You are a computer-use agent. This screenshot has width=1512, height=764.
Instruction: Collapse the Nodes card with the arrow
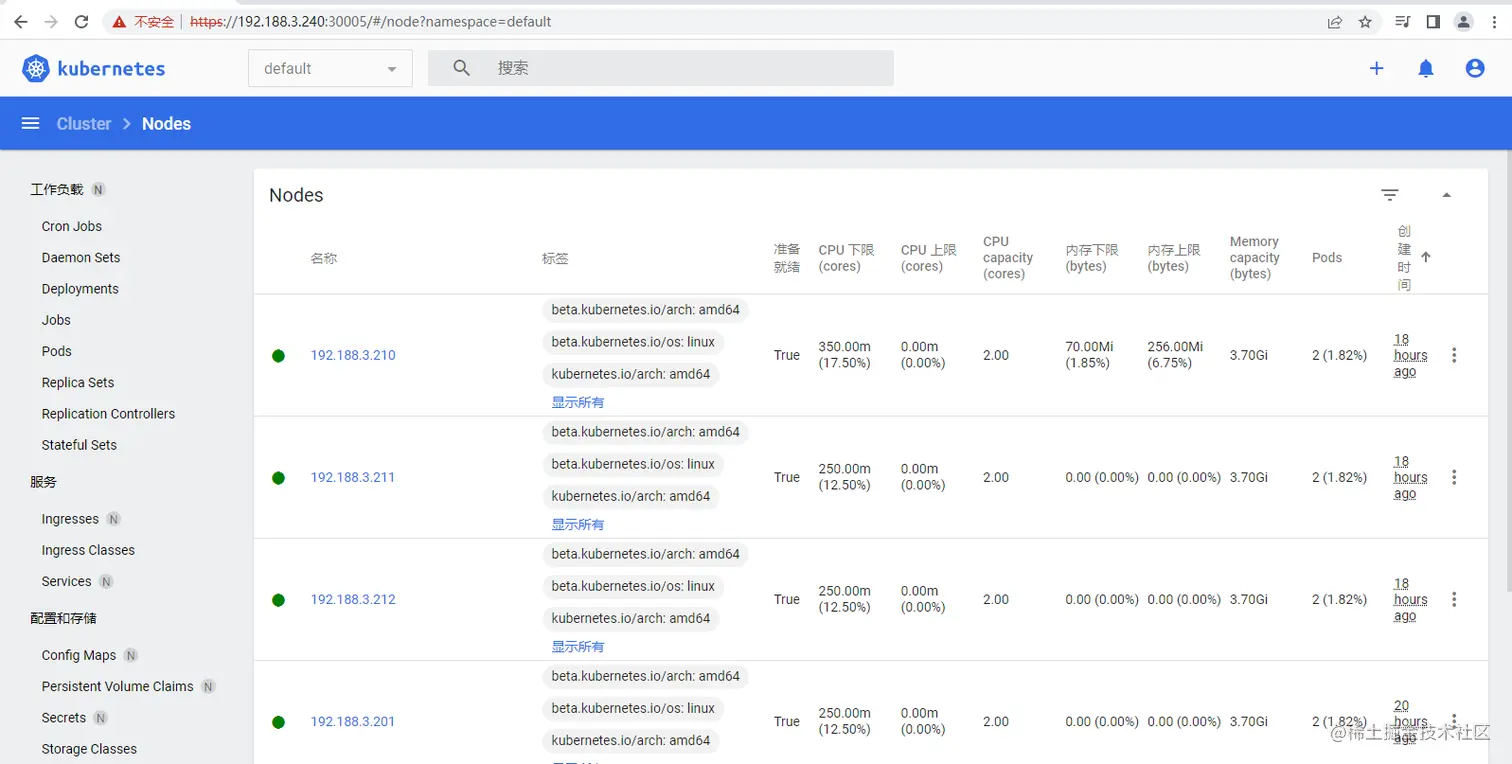1446,195
